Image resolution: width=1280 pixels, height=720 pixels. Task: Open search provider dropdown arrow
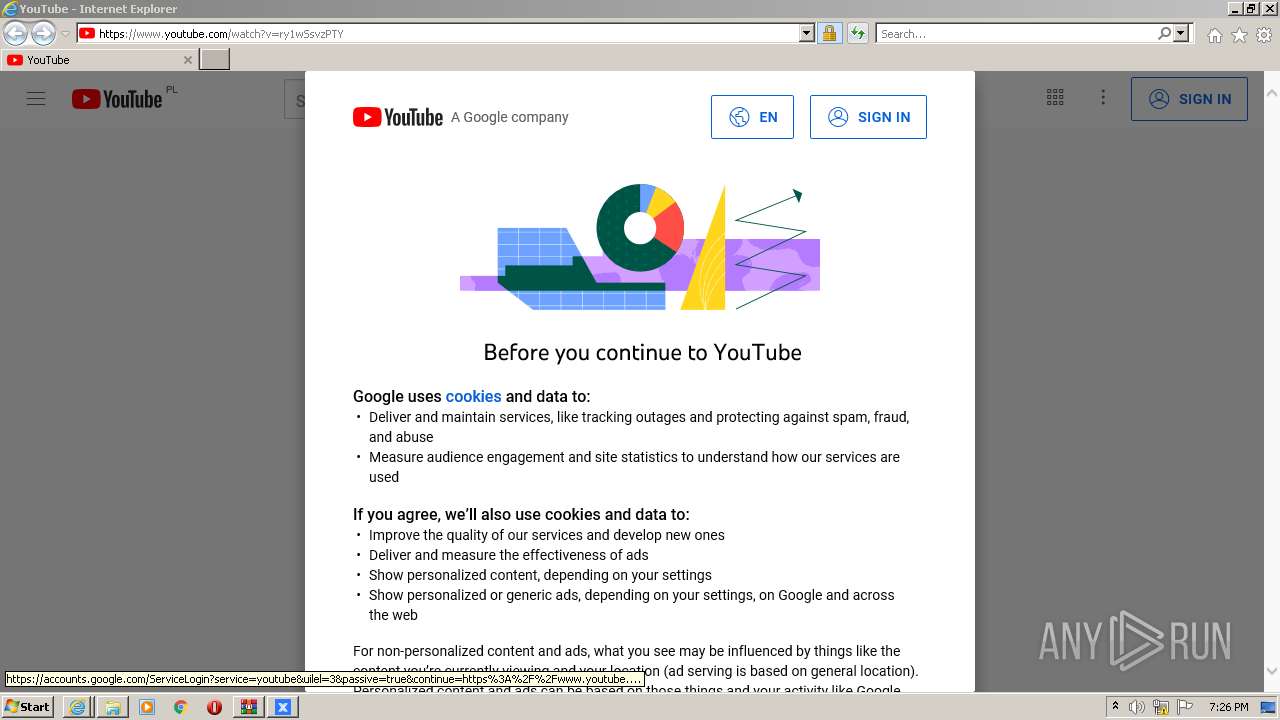click(1181, 33)
